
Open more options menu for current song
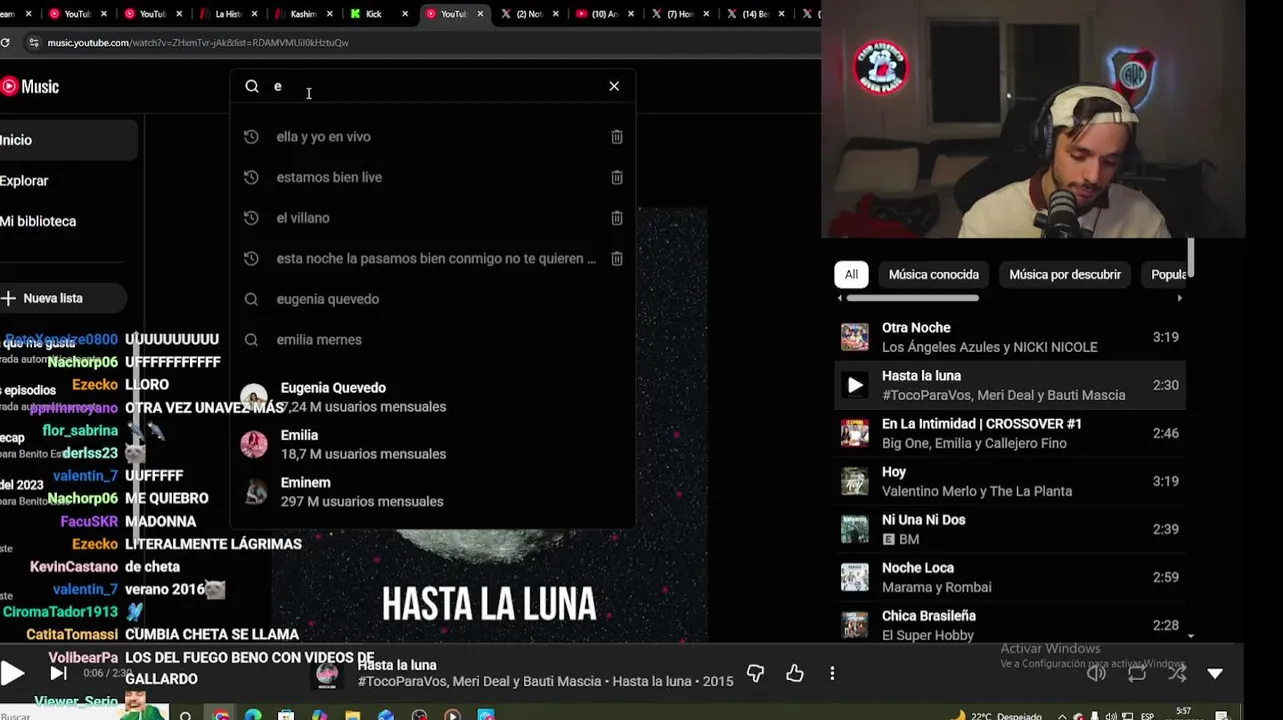[832, 673]
